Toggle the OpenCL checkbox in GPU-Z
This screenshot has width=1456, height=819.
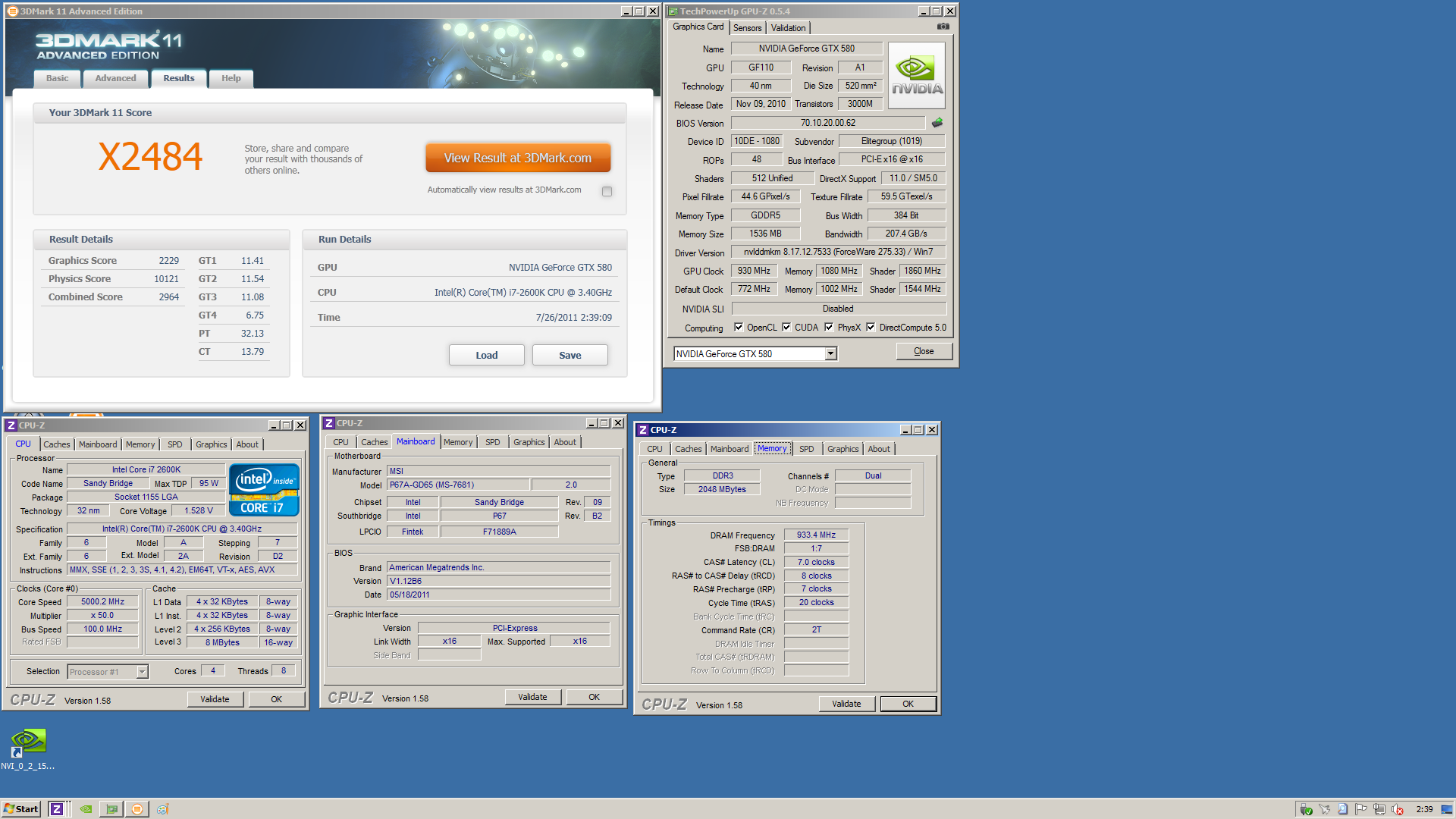coord(739,328)
